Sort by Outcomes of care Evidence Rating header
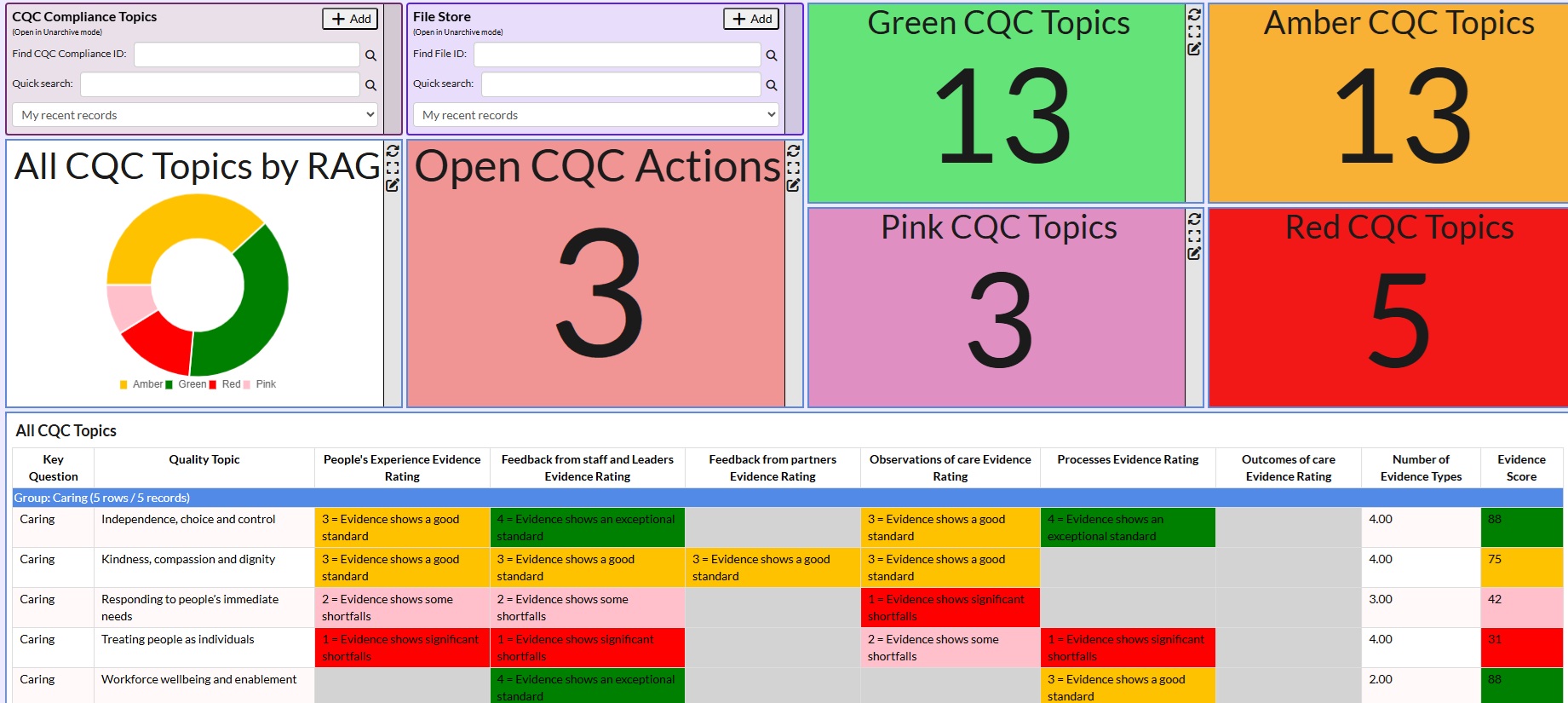The image size is (1568, 703). point(1289,468)
